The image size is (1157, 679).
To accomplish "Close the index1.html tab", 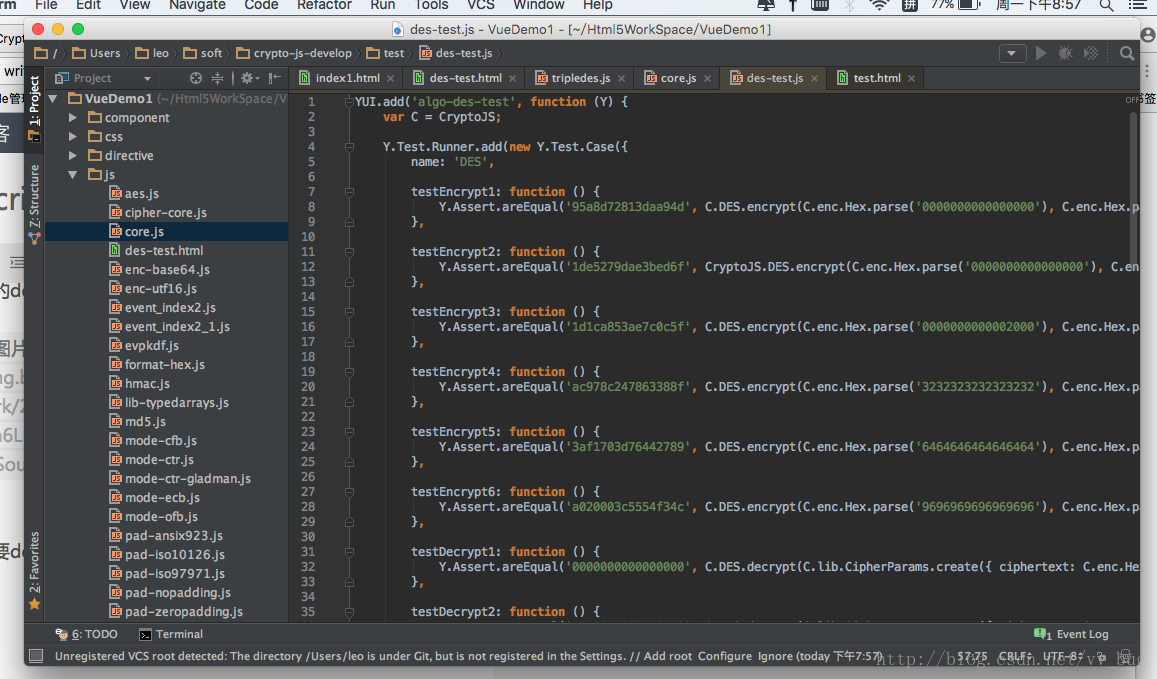I will [x=390, y=78].
